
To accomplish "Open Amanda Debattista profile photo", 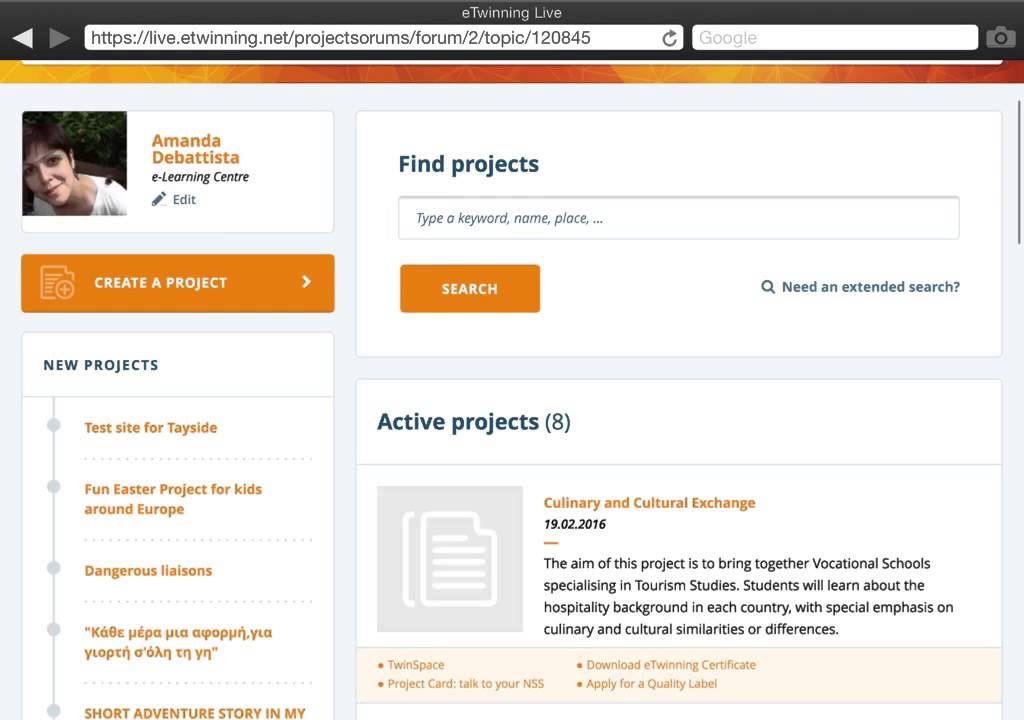I will (x=74, y=163).
